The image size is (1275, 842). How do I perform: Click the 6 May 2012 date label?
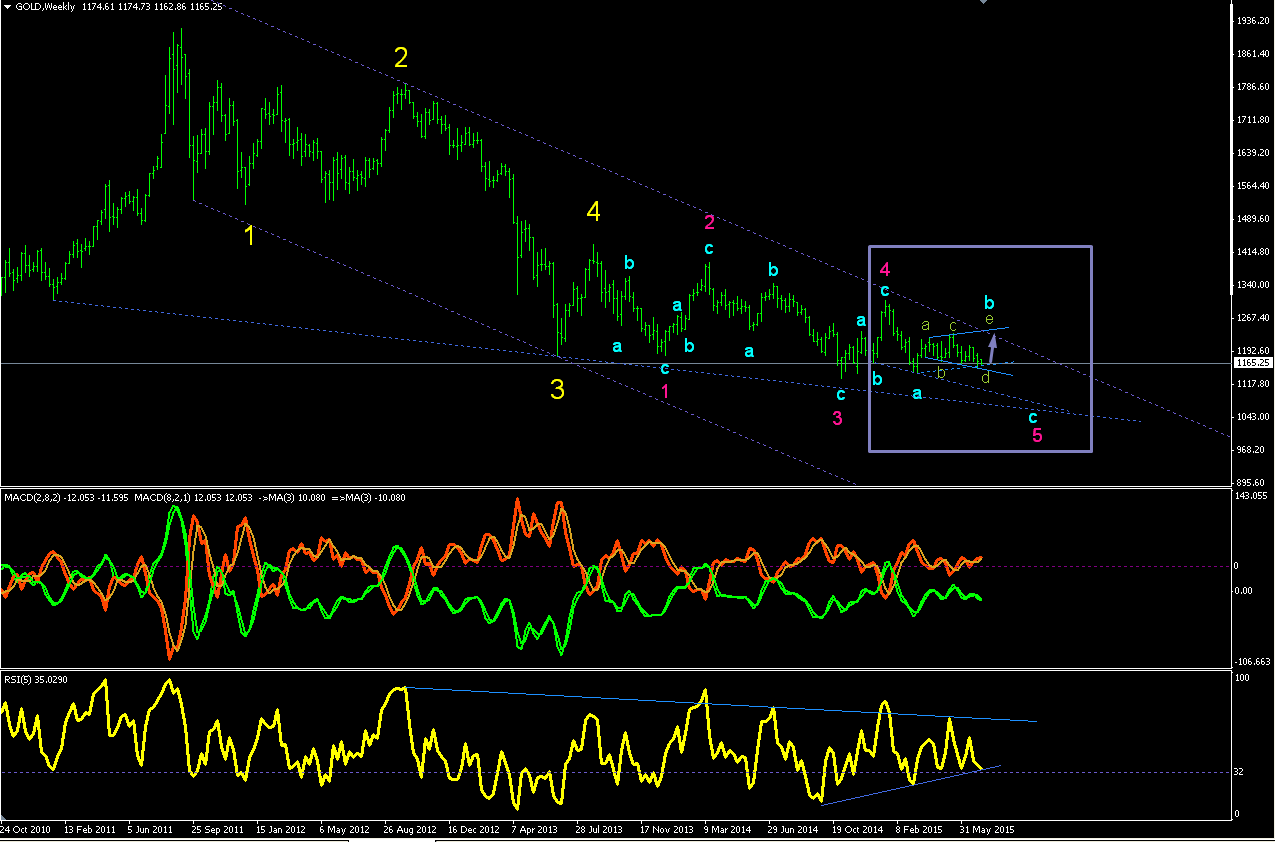[343, 829]
